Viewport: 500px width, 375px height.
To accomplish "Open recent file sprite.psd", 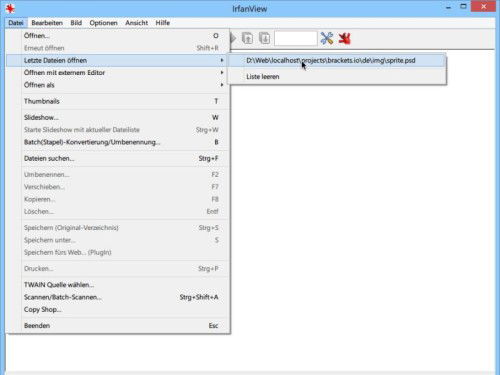I will 337,60.
